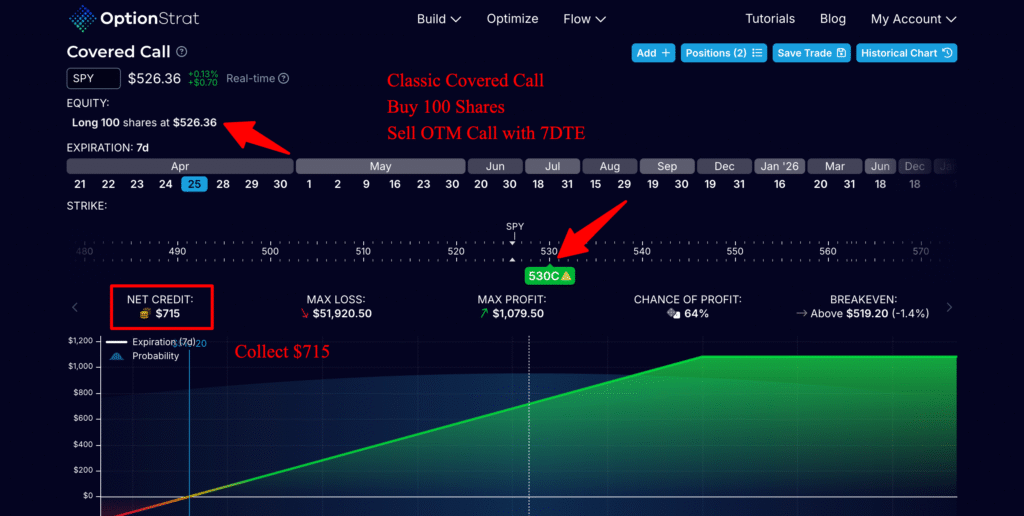The width and height of the screenshot is (1024, 516).
Task: Go to previous stats panel arrow
Action: pyautogui.click(x=75, y=307)
